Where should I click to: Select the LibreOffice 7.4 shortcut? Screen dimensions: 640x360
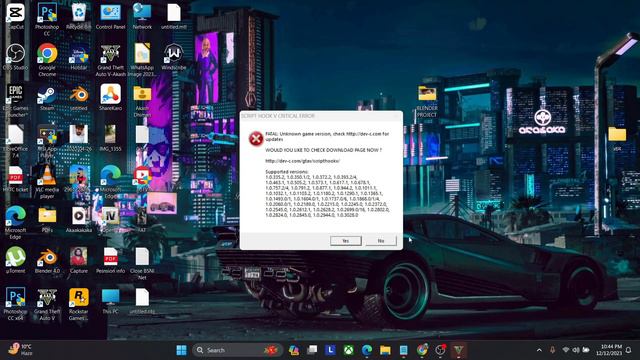point(16,142)
